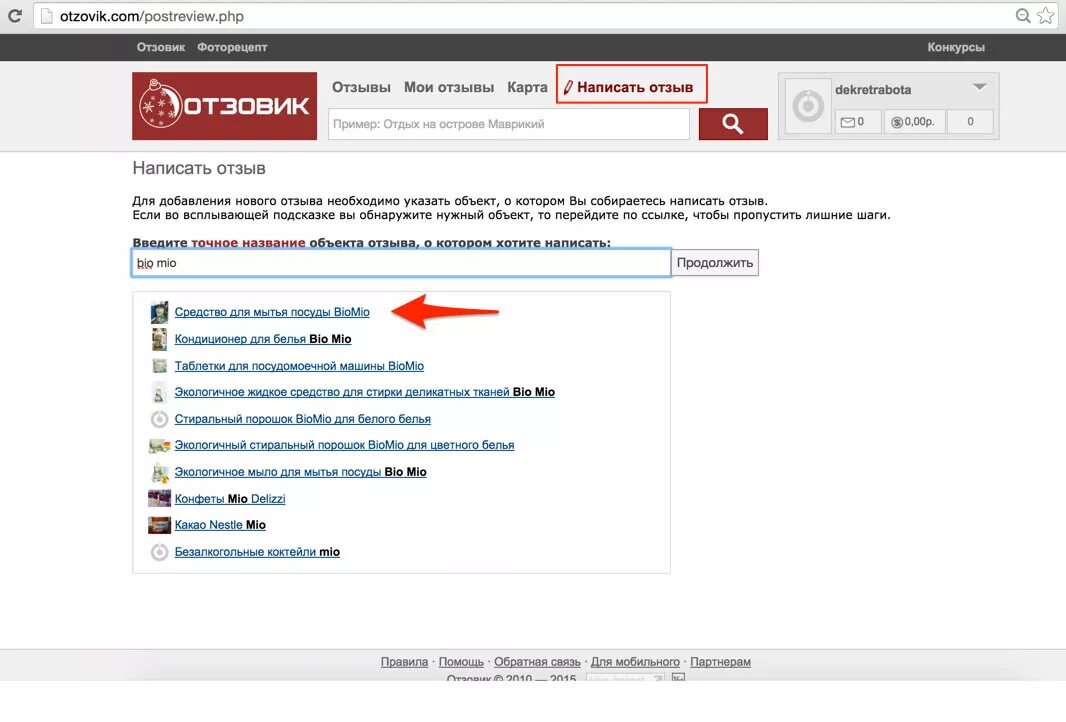Click the rightmost 0 counter in user panel
This screenshot has width=1066, height=722.
tap(970, 122)
